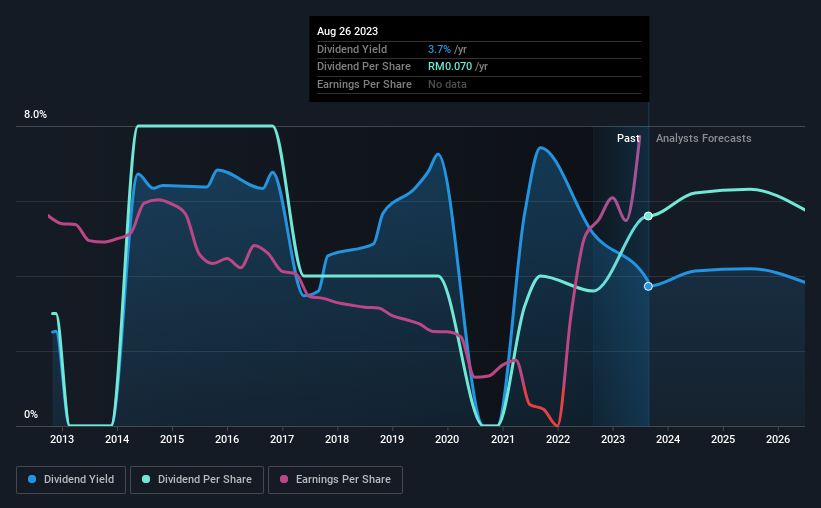Toggle the Dividend Yield legend button

(71, 480)
